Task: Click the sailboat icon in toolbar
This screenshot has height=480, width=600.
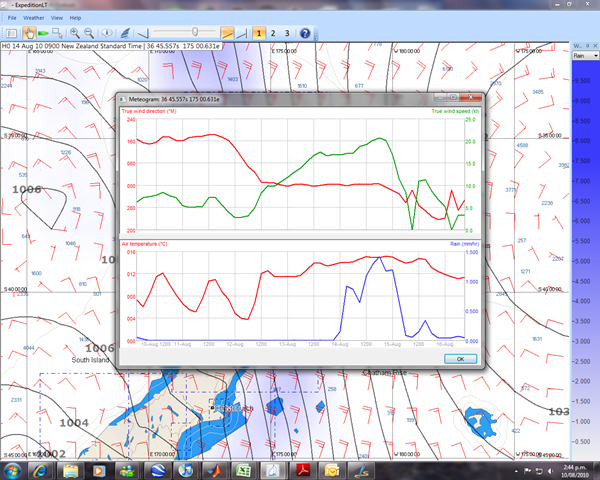Action: [125, 33]
